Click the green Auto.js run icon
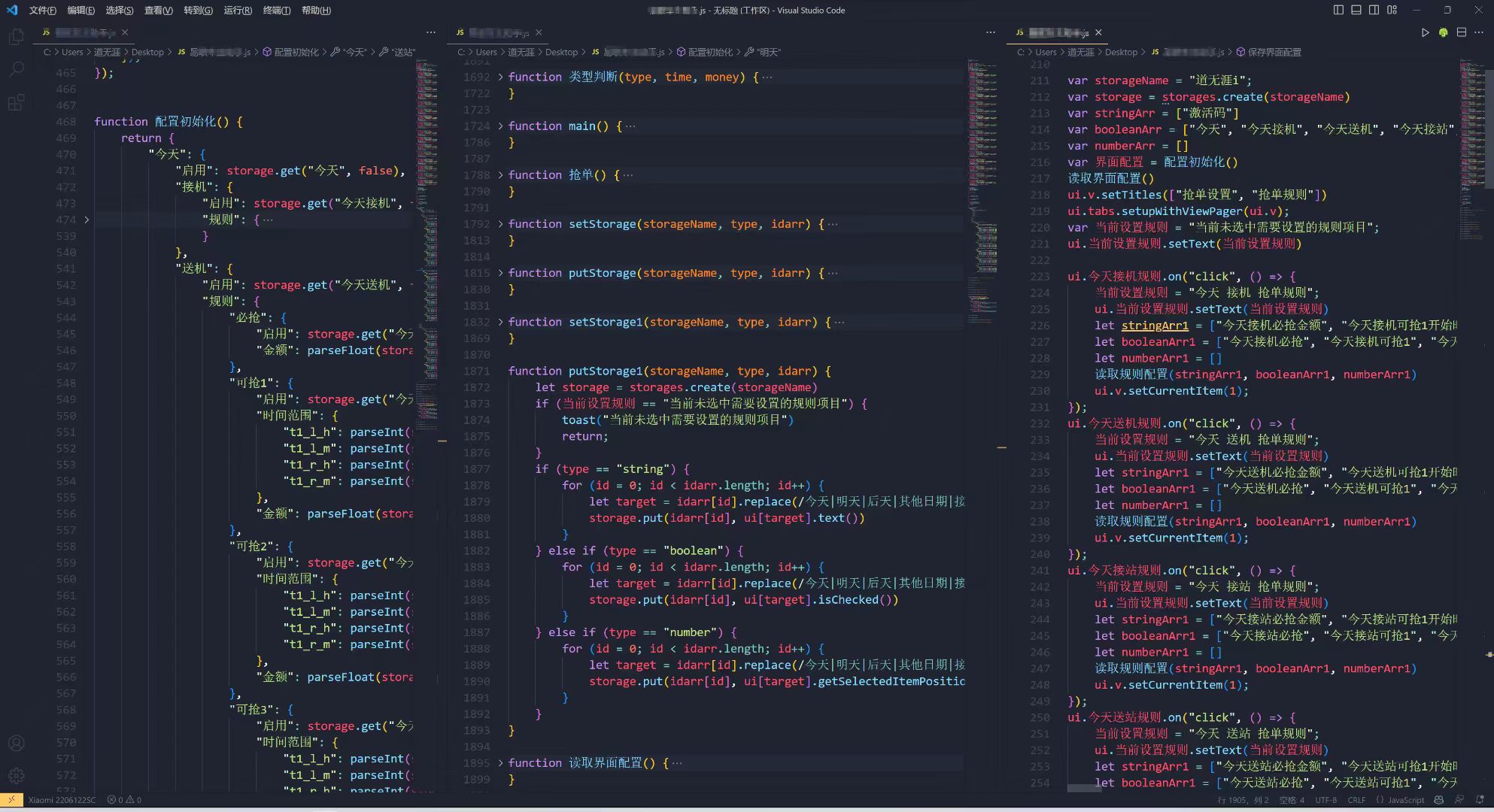This screenshot has width=1494, height=812. pyautogui.click(x=1443, y=32)
